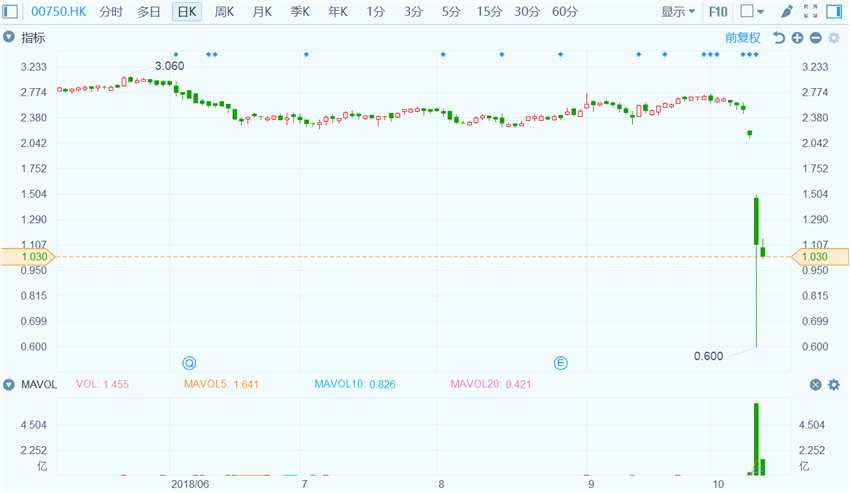
Task: Select the 周K weekly candlestick tab
Action: click(224, 11)
